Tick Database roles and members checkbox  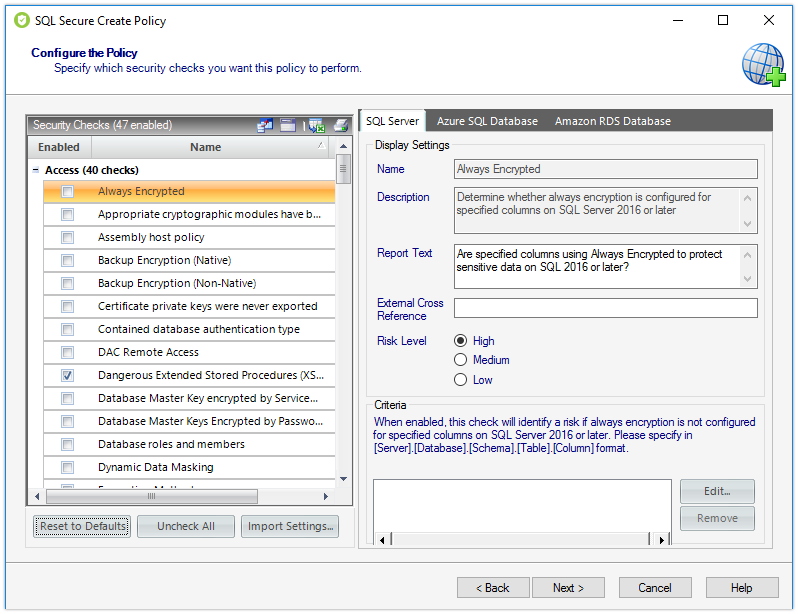pos(67,444)
